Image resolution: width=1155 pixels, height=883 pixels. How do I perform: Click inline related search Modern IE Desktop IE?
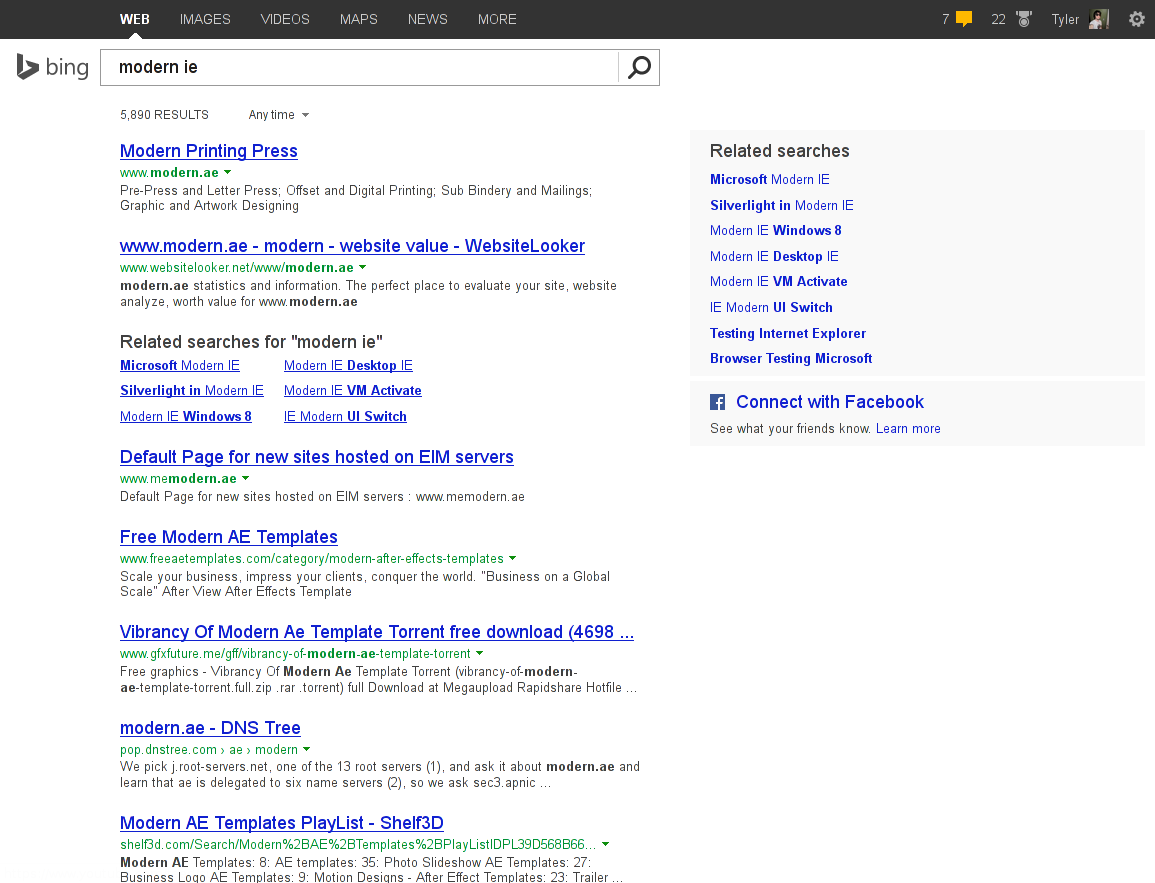pos(348,365)
